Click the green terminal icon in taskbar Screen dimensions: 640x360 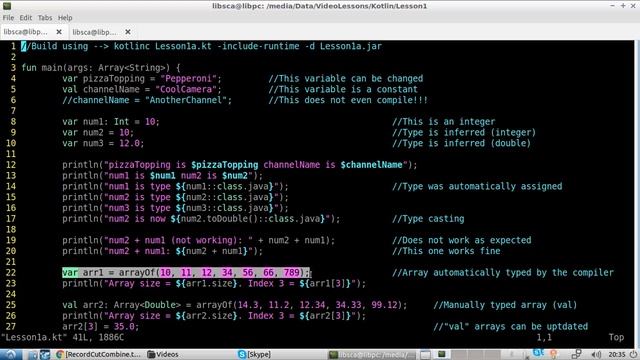(x=441, y=354)
